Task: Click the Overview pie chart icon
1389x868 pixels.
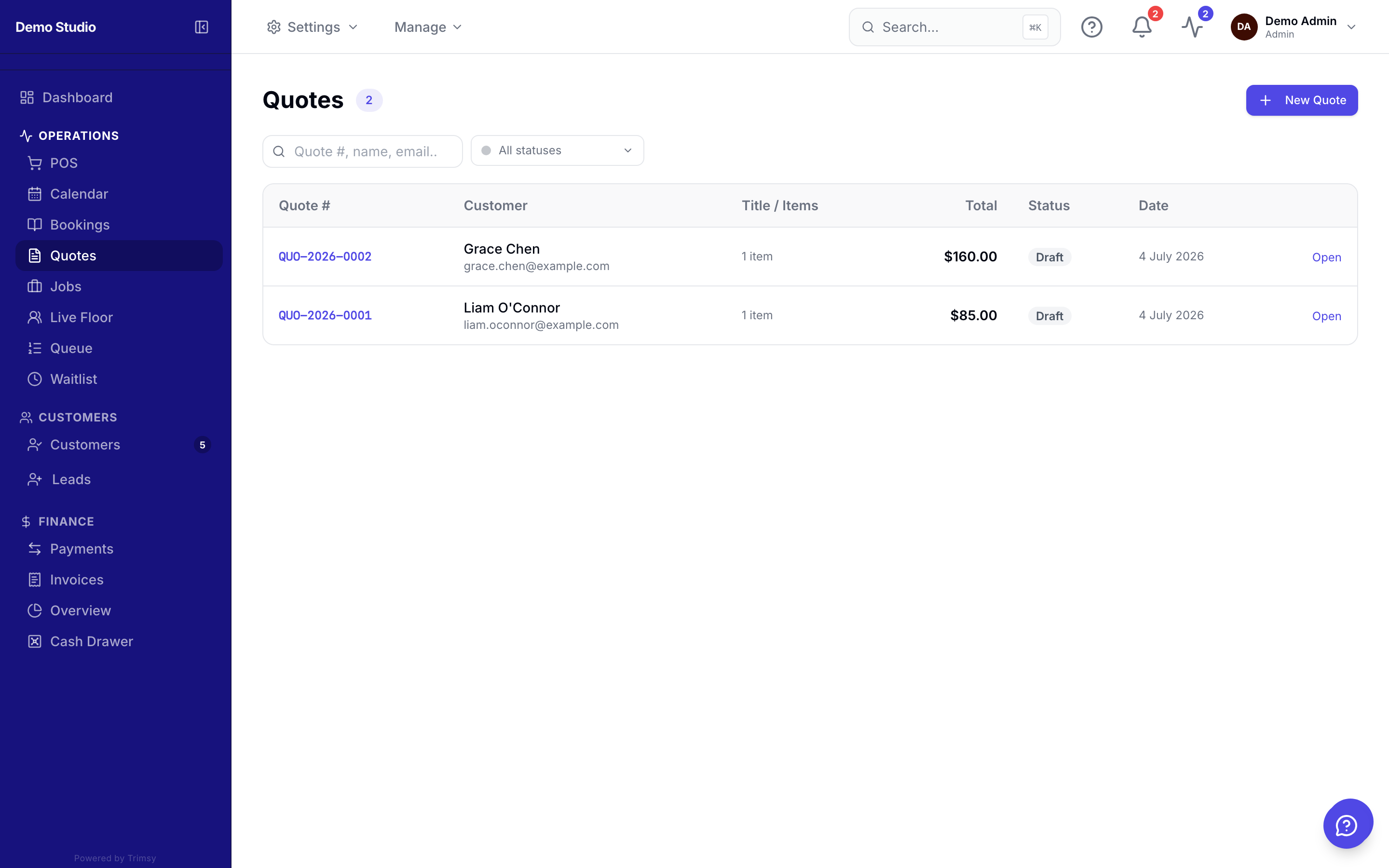Action: (x=34, y=610)
